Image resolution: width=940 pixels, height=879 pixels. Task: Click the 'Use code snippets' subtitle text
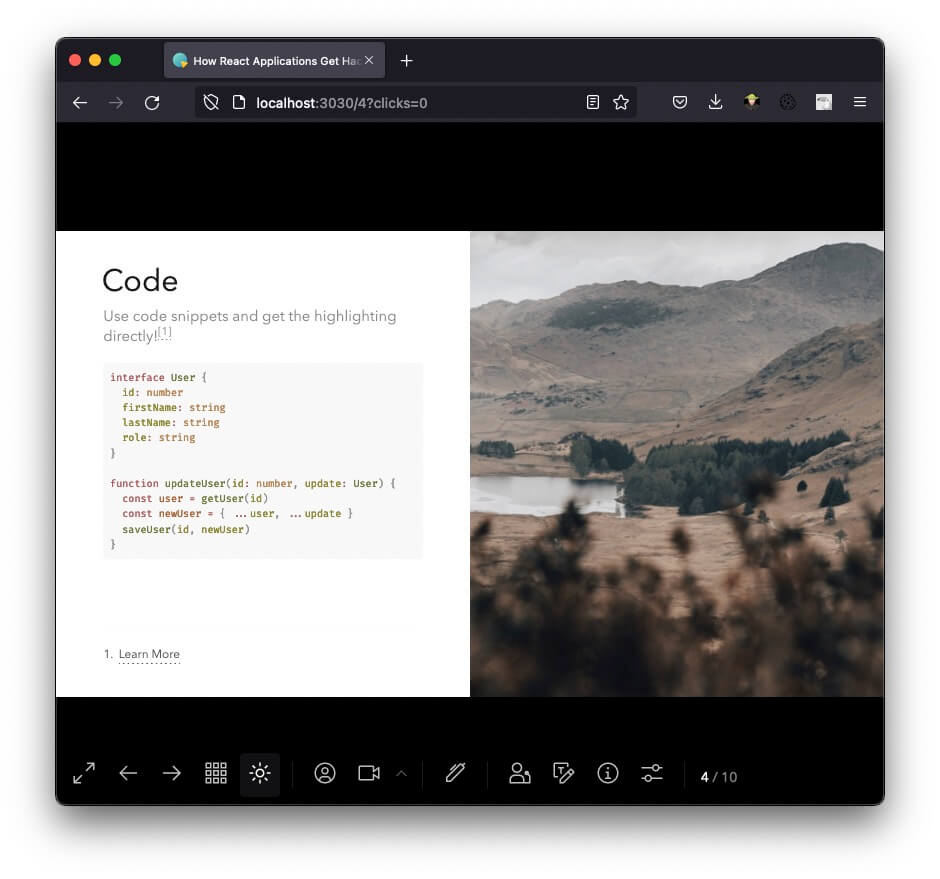(x=249, y=326)
